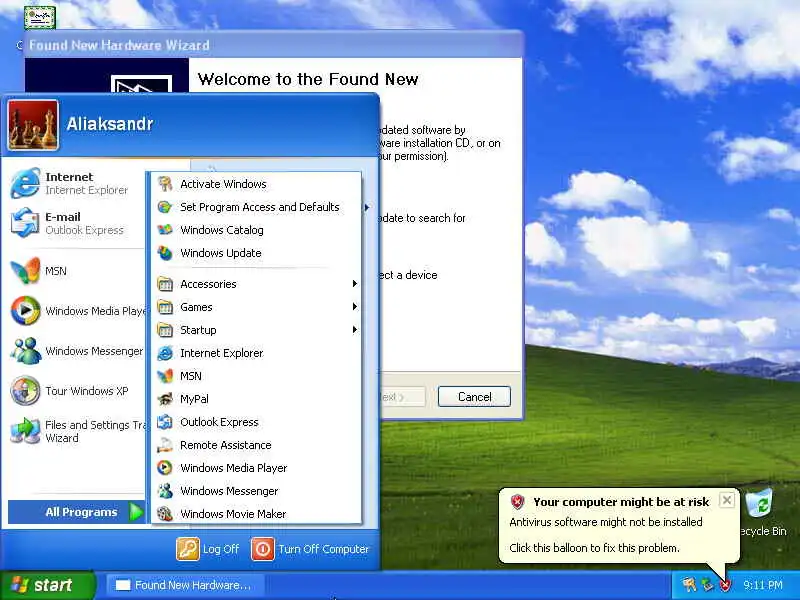Click the Recycle Bin desktop icon
Viewport: 800px width, 600px height.
[x=759, y=504]
